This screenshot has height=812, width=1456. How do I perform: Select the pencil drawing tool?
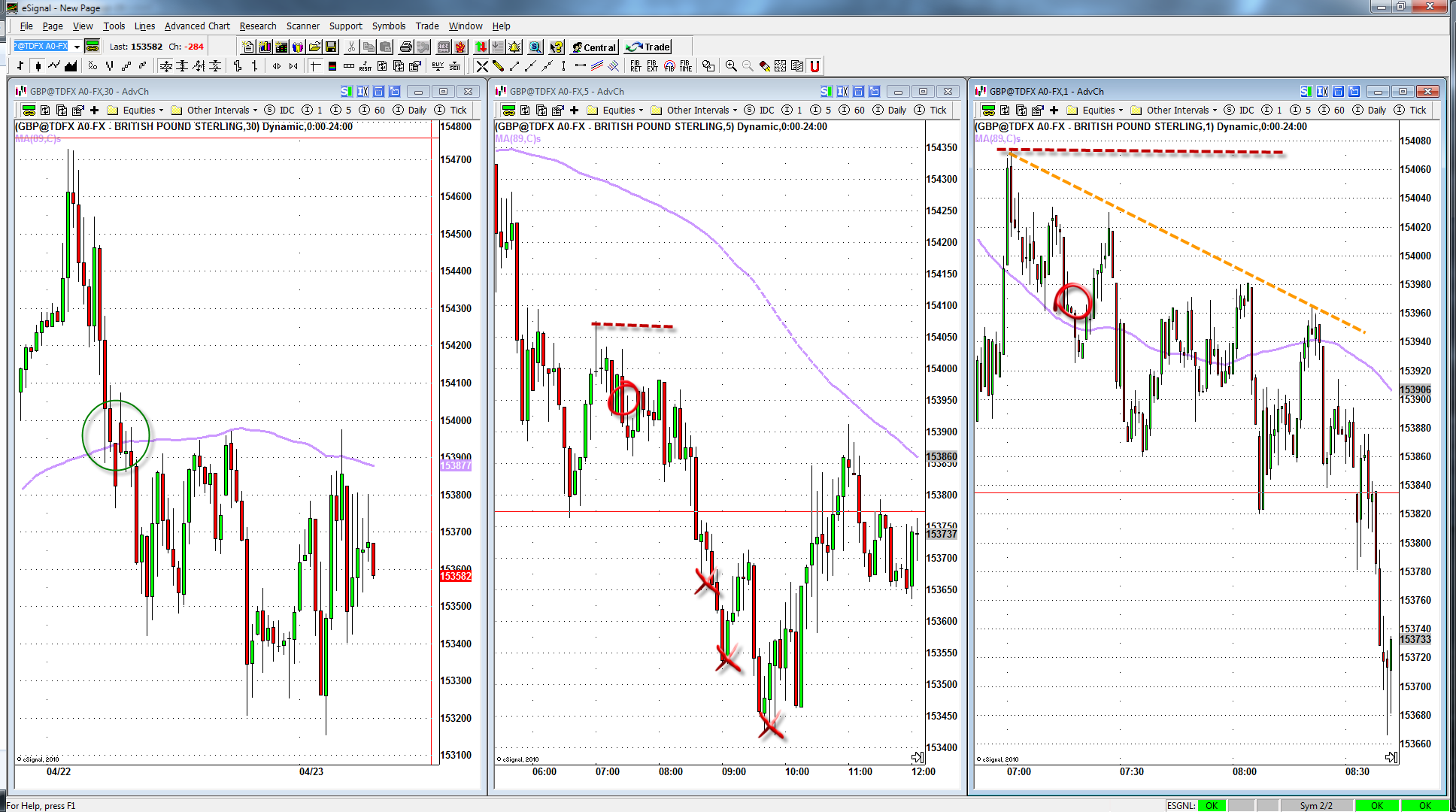click(498, 66)
